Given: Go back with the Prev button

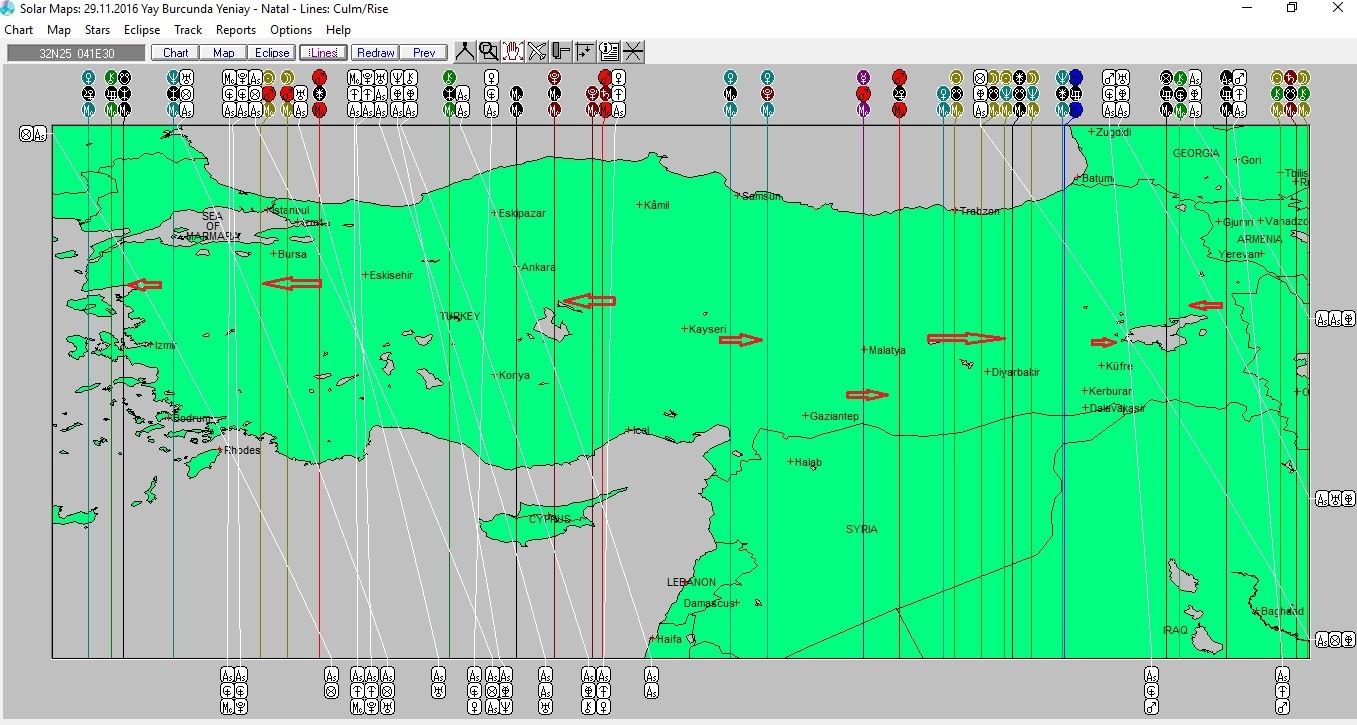Looking at the screenshot, I should pos(424,53).
